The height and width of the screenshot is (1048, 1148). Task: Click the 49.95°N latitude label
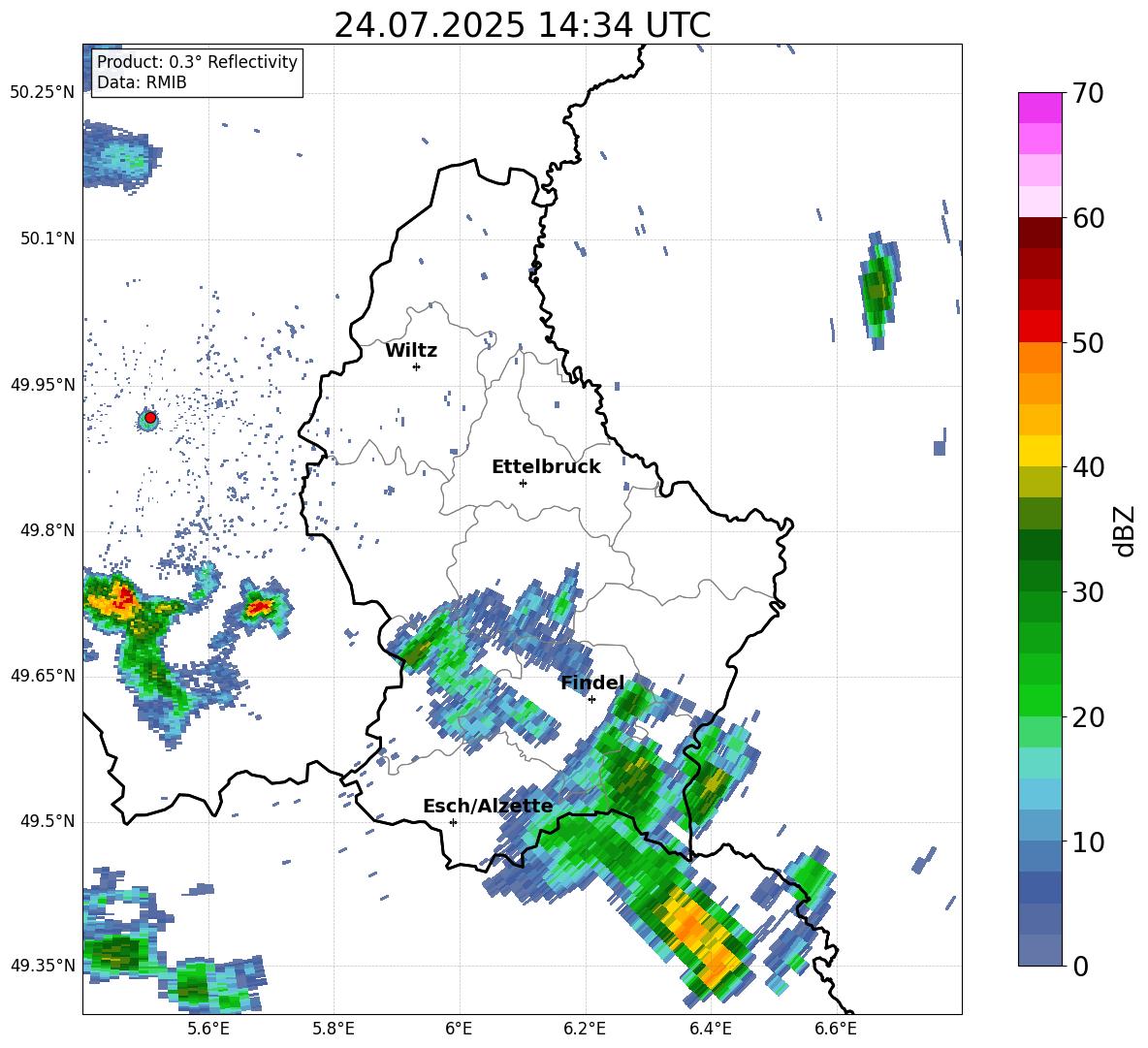(x=43, y=385)
